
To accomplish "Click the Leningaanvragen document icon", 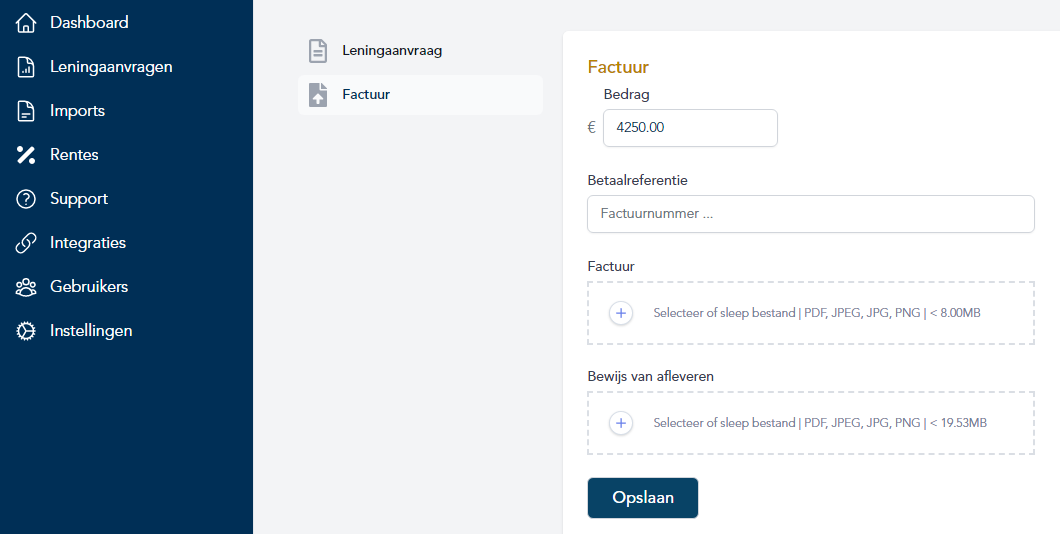I will 26,67.
